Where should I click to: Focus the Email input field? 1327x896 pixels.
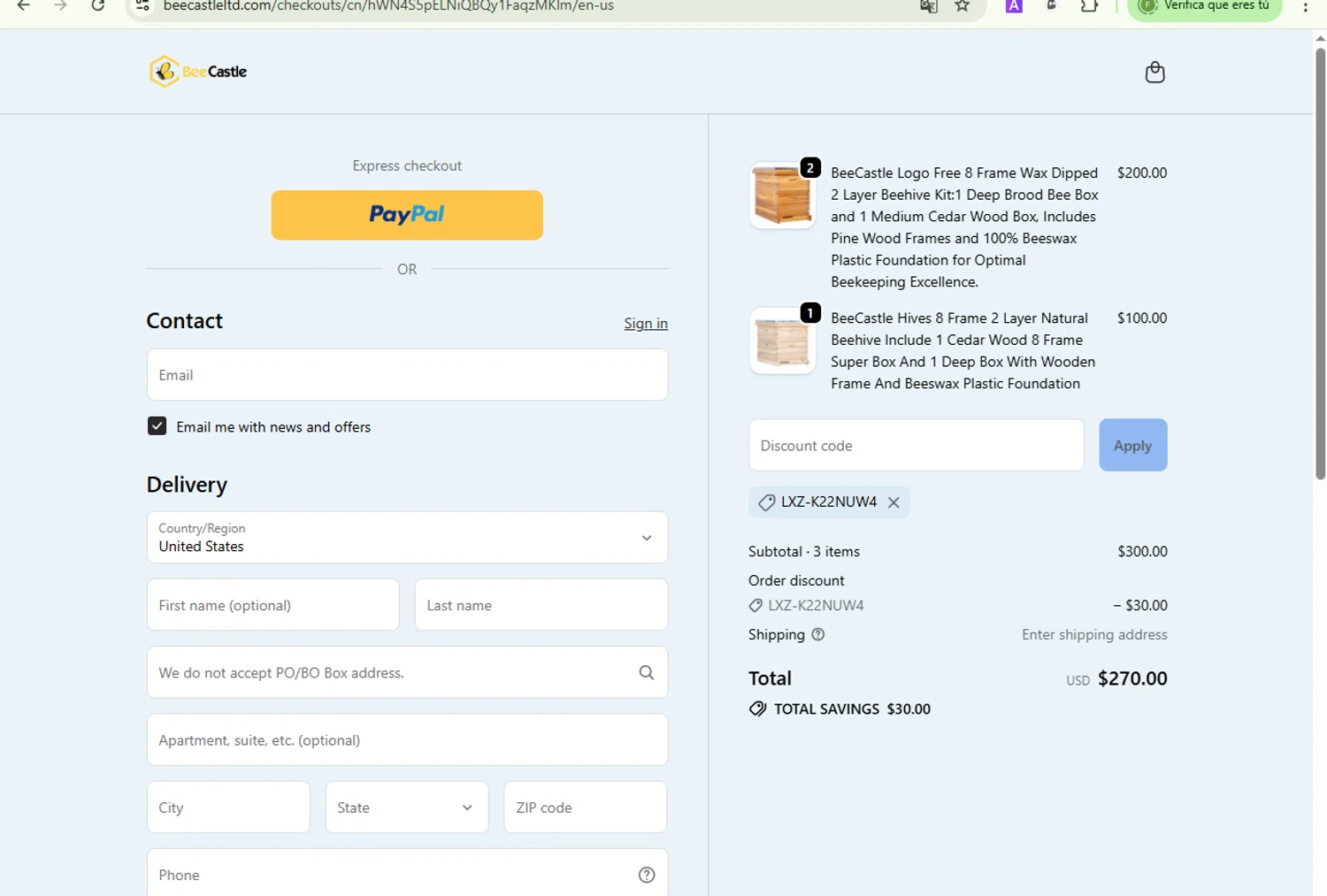tap(407, 374)
